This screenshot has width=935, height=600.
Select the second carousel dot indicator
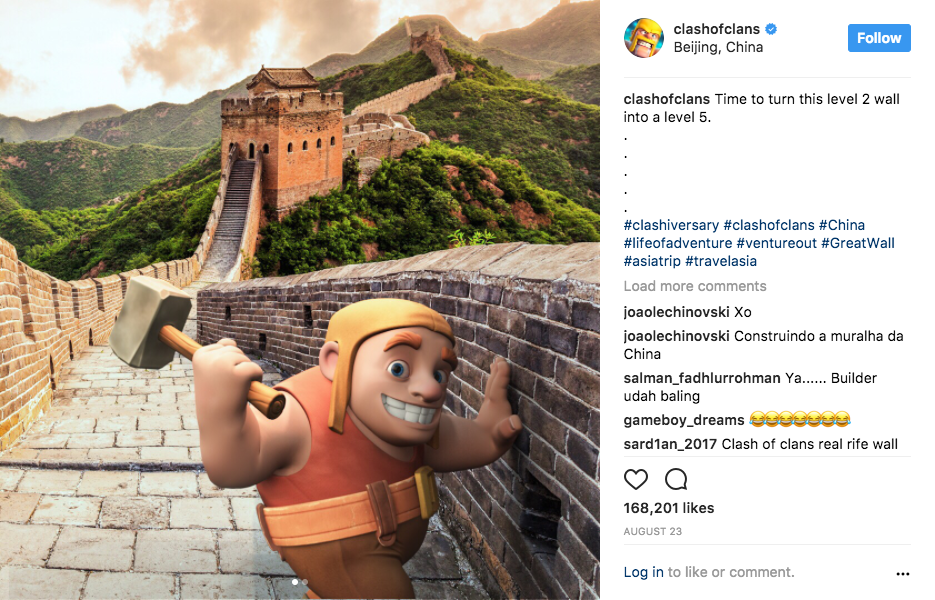click(305, 582)
